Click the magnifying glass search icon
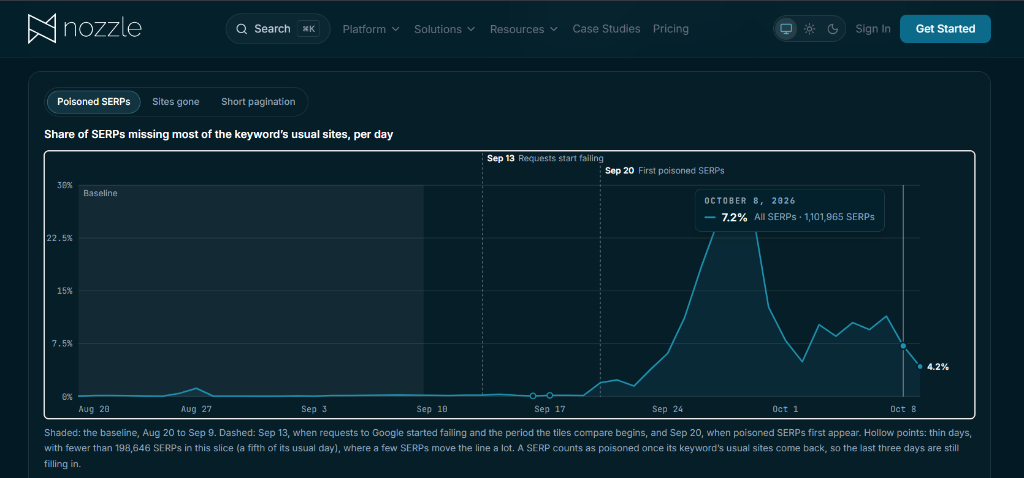The width and height of the screenshot is (1024, 478). (x=242, y=29)
